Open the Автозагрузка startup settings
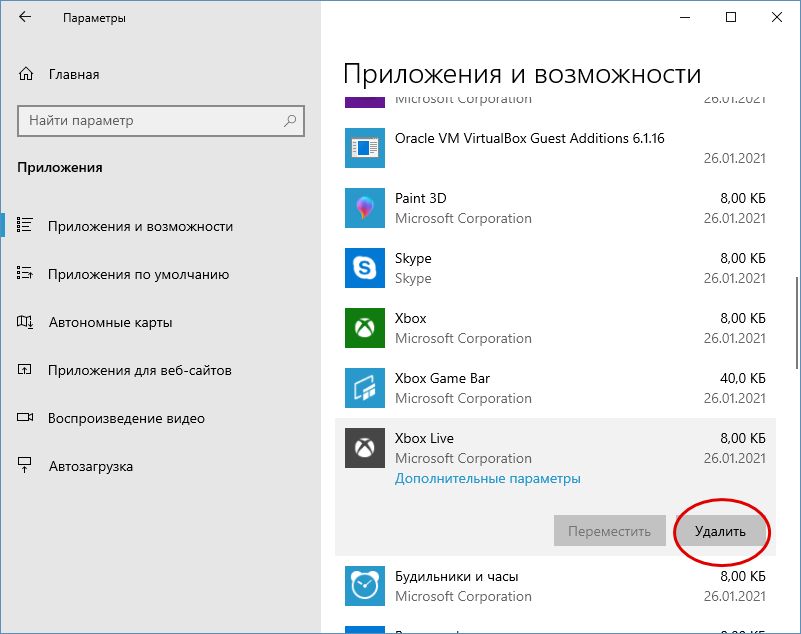 click(x=90, y=466)
